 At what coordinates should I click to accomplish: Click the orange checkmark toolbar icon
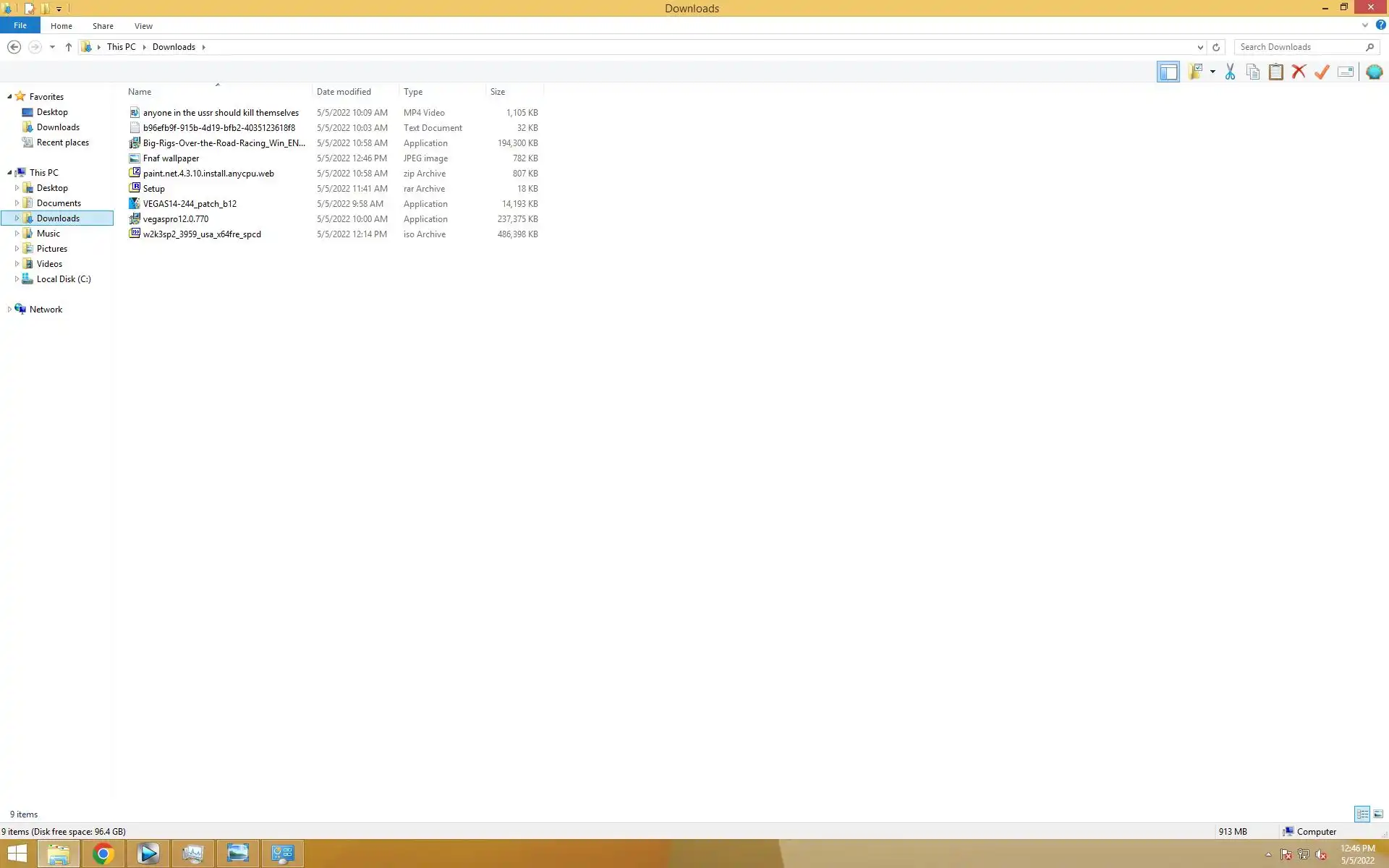(x=1322, y=72)
